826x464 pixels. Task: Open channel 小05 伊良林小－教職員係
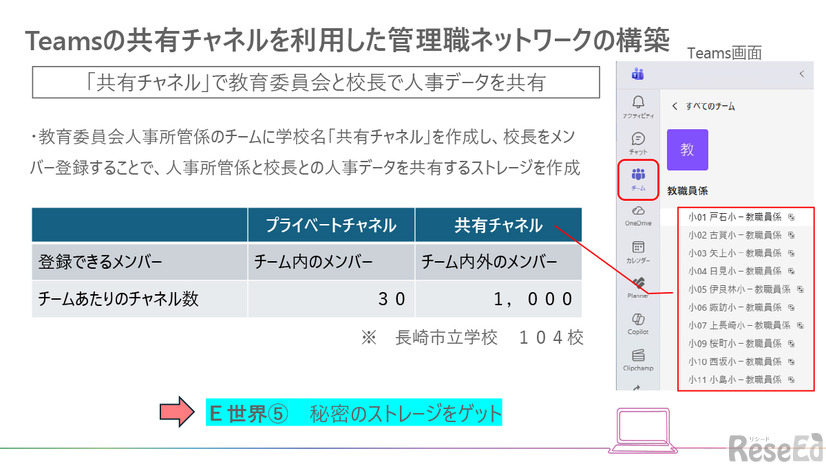[x=739, y=289]
